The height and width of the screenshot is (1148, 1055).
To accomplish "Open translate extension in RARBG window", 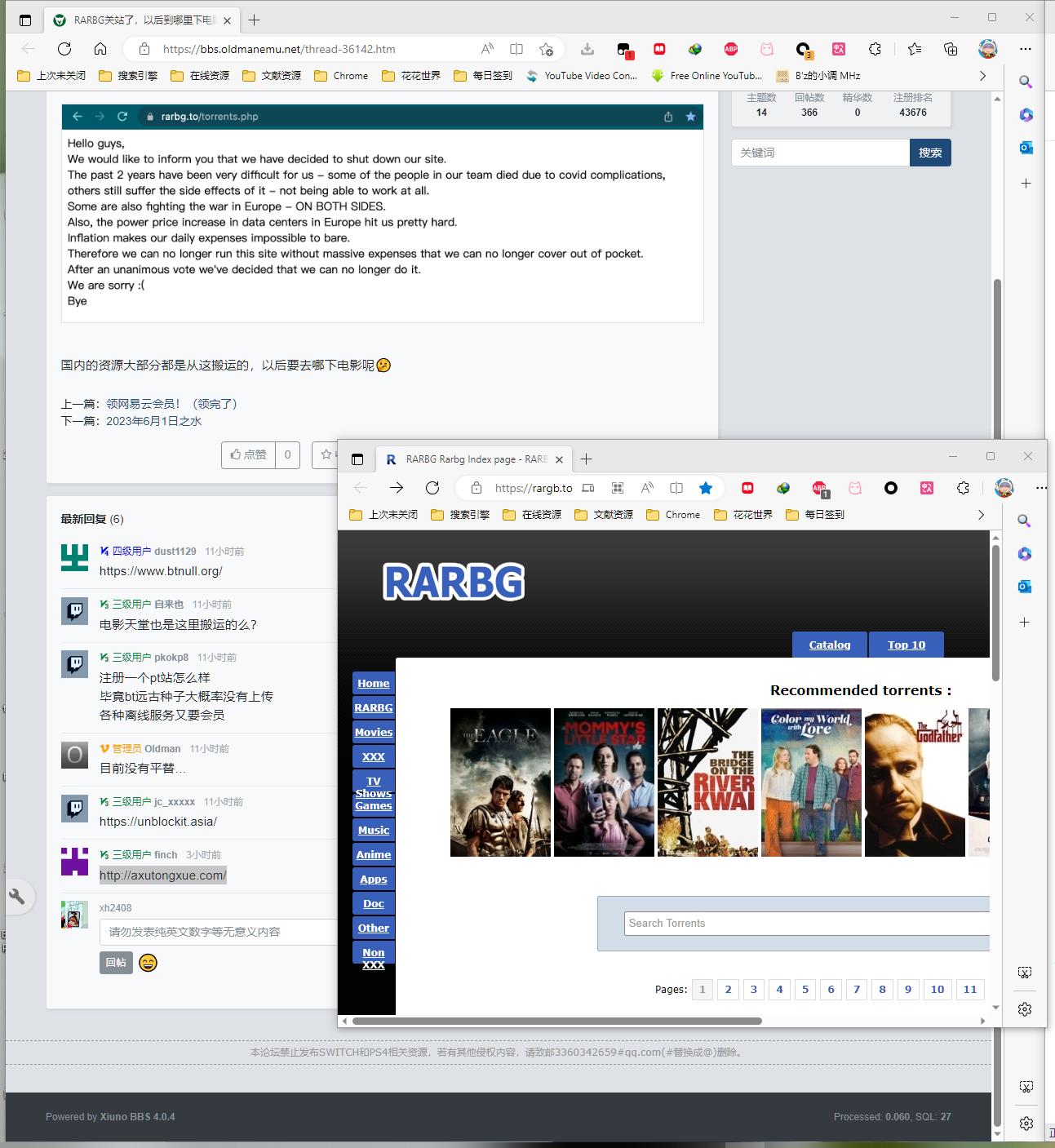I will tap(927, 488).
